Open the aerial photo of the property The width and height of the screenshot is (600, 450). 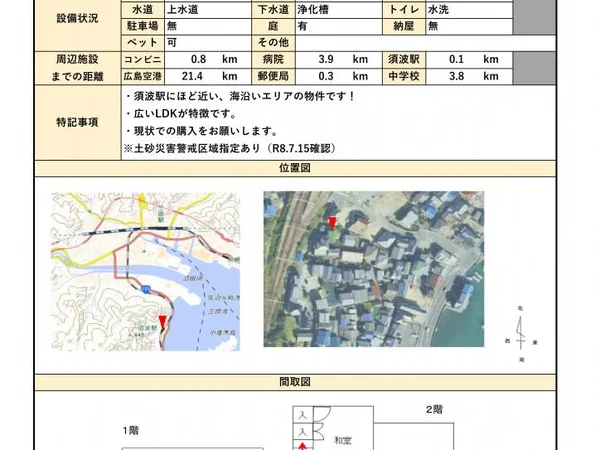pyautogui.click(x=374, y=269)
